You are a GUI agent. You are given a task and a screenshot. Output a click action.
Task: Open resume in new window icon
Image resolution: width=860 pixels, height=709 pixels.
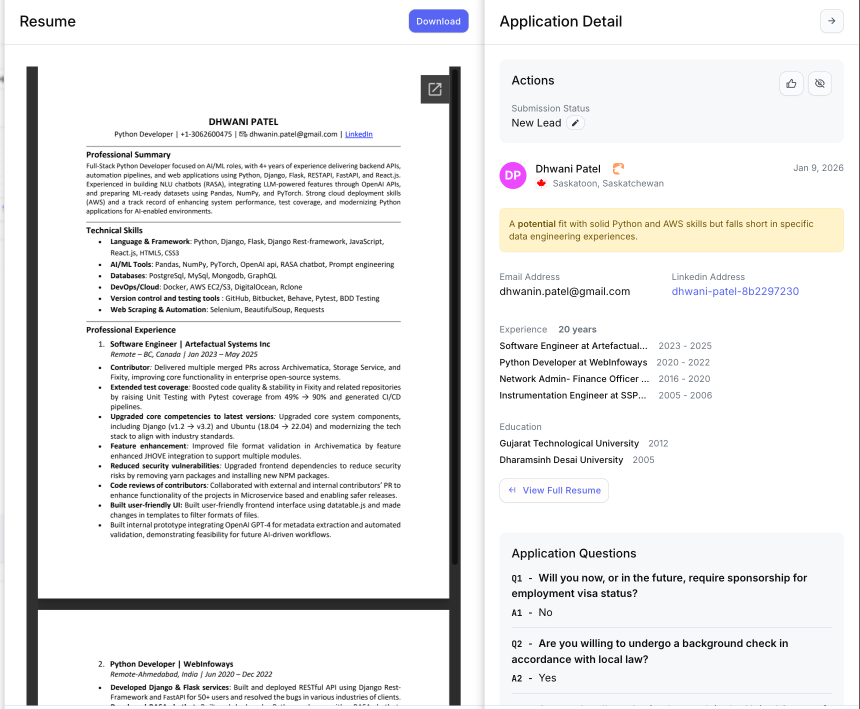(x=435, y=89)
